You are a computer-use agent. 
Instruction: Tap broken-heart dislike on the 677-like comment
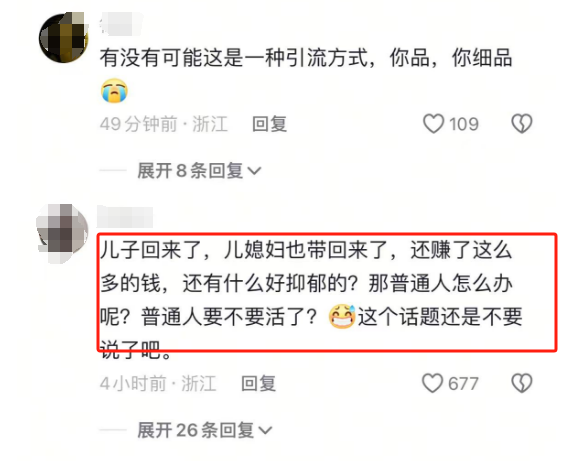pyautogui.click(x=521, y=383)
